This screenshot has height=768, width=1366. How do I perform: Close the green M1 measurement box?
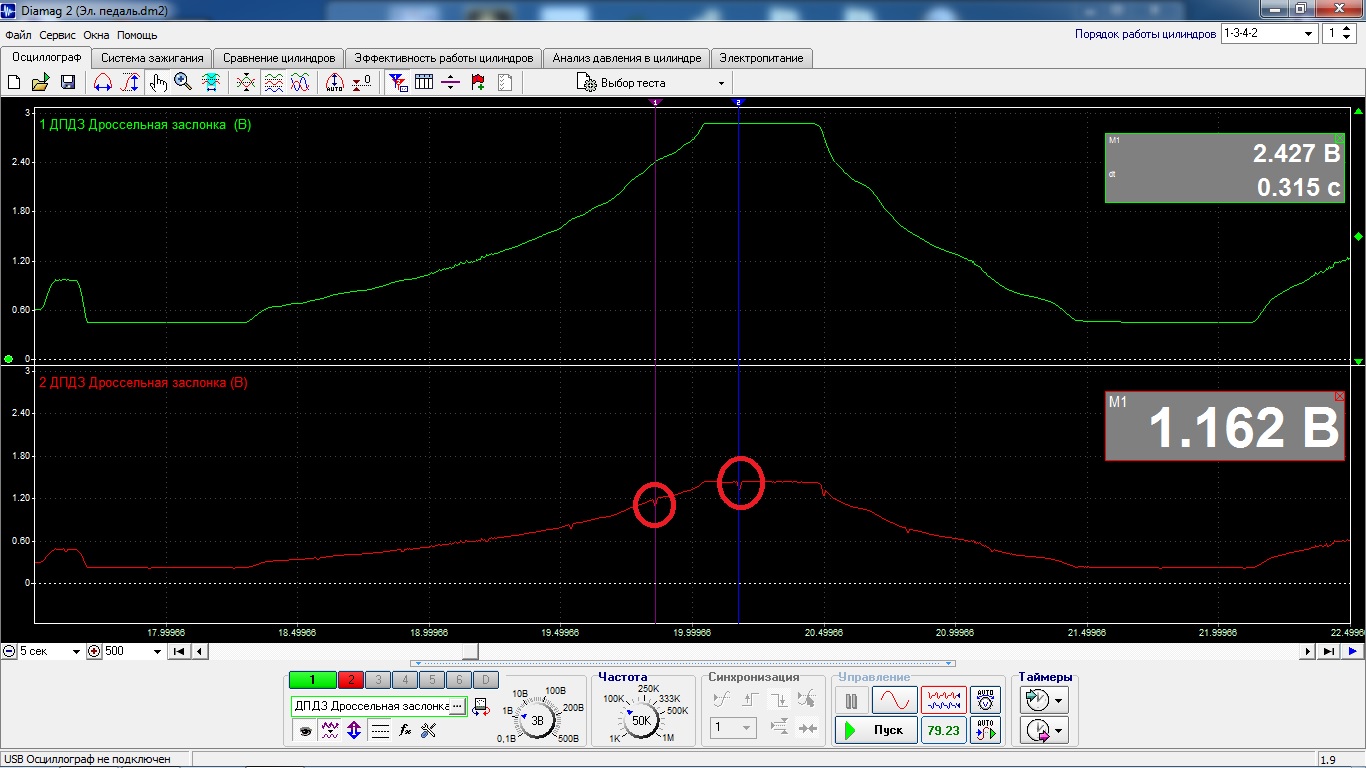click(x=1339, y=139)
